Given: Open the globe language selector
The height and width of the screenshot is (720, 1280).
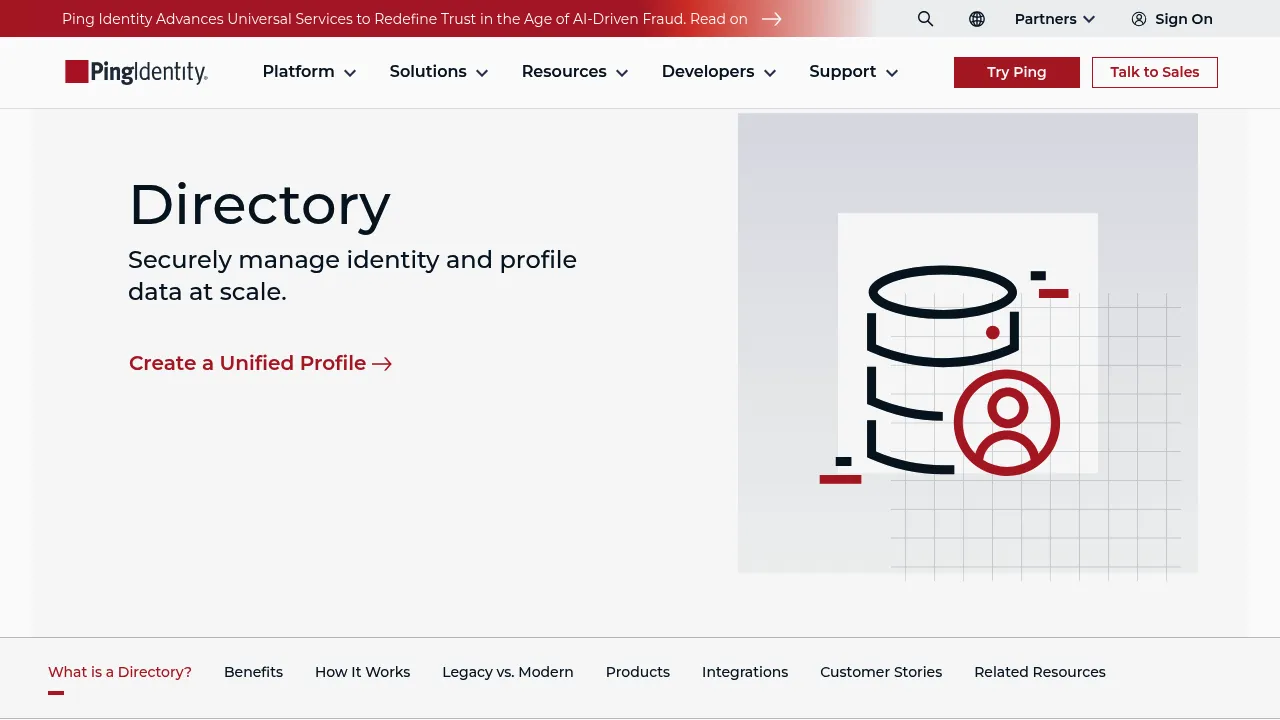Looking at the screenshot, I should tap(977, 19).
